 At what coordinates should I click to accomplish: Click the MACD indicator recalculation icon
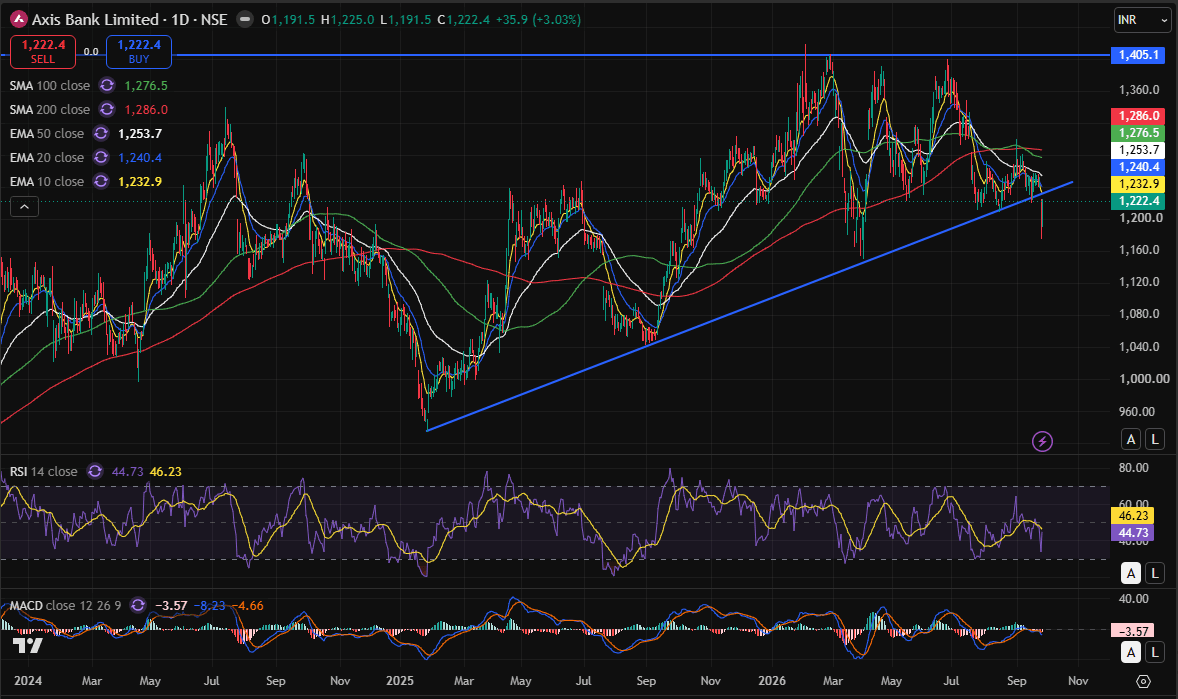(x=137, y=605)
